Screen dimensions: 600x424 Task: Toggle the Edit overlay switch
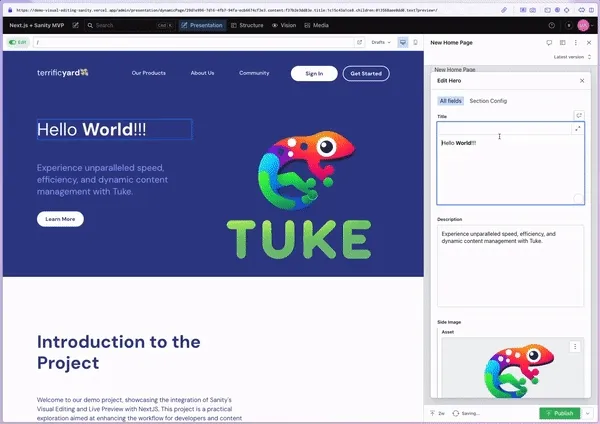[x=18, y=43]
